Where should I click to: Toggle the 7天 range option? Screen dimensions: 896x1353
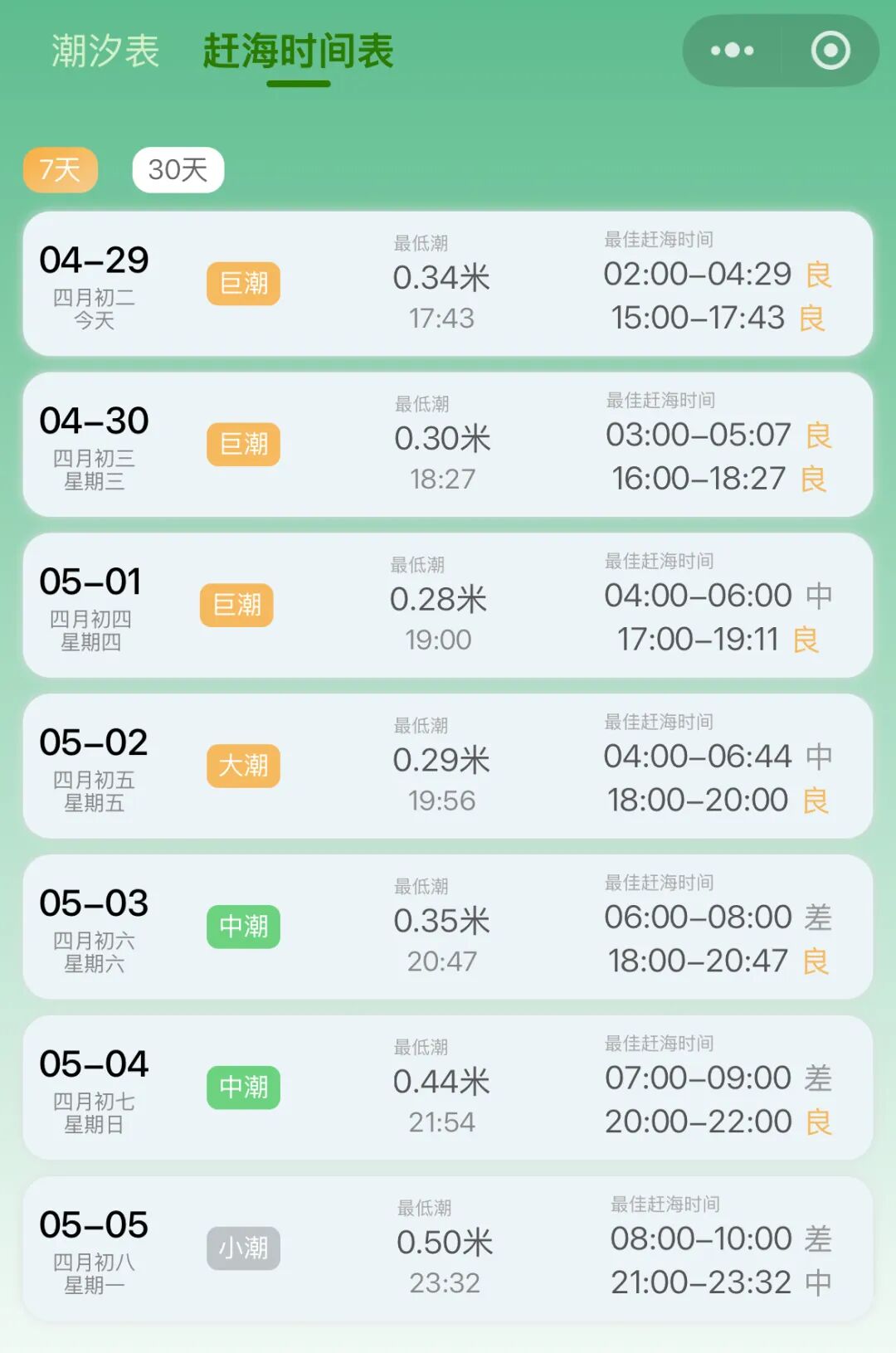61,170
